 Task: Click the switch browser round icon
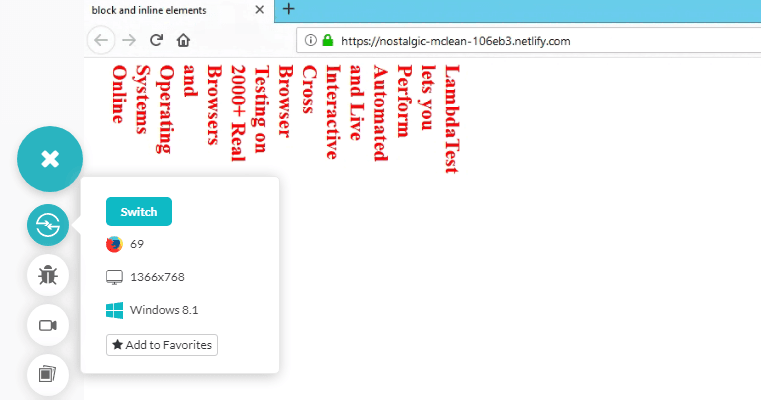48,225
